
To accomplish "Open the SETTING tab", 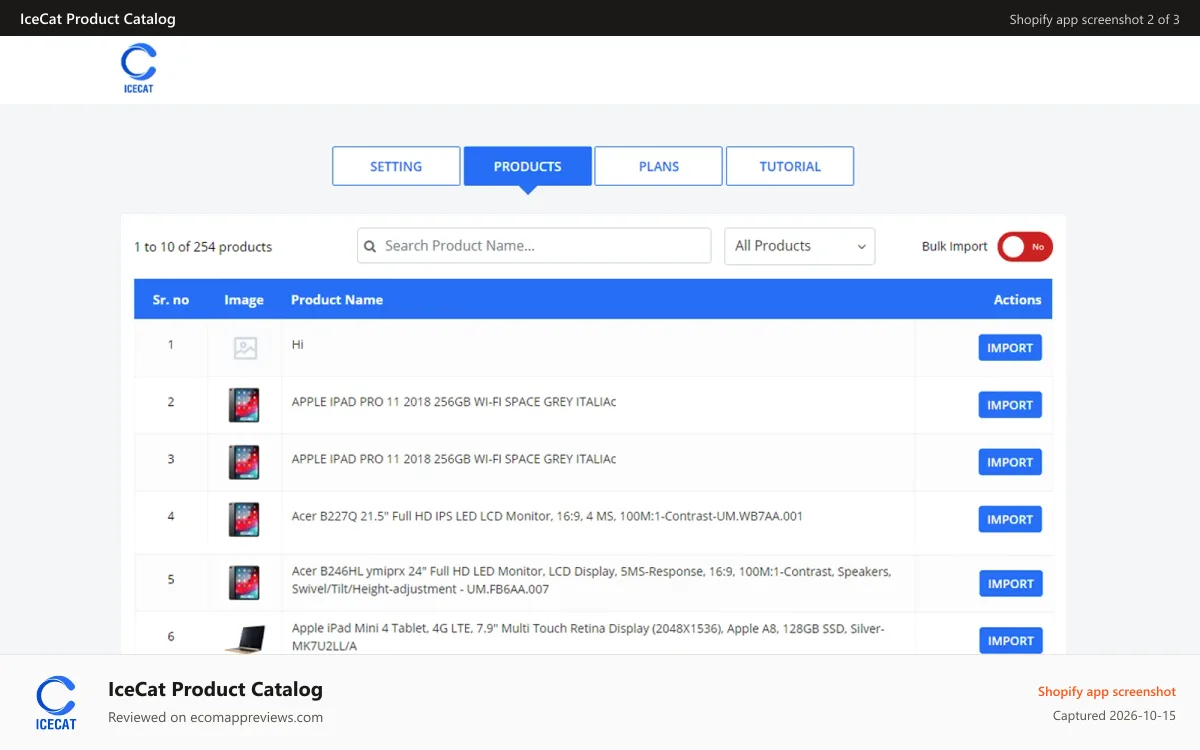I will point(396,166).
